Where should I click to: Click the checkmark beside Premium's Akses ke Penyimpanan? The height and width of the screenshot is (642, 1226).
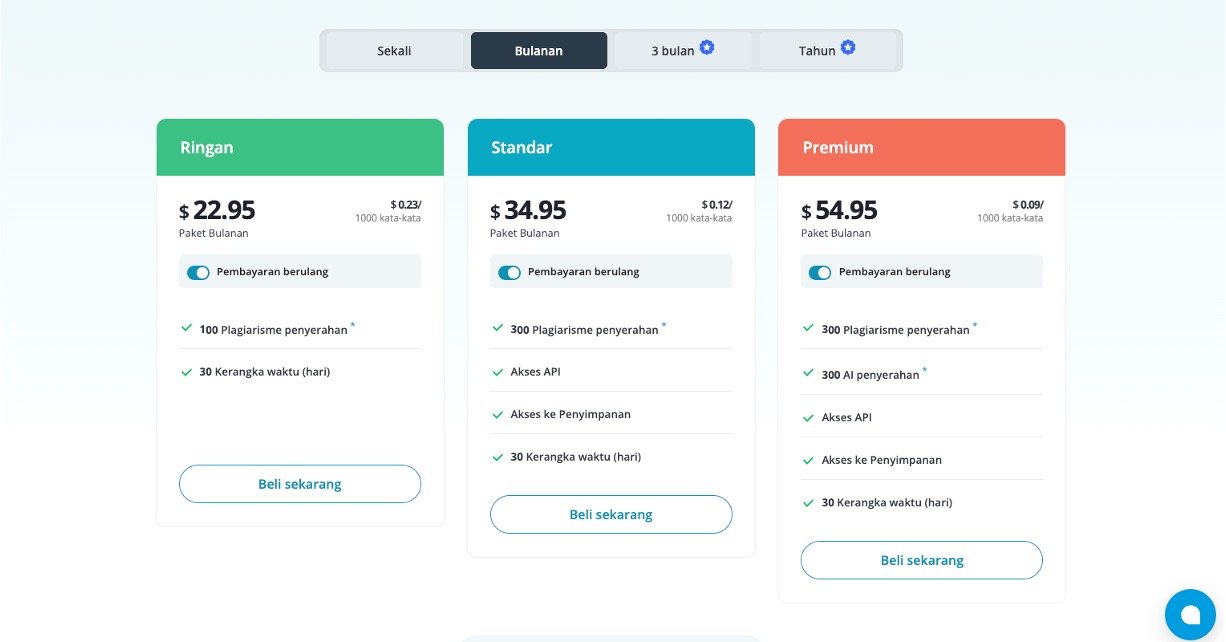(x=809, y=460)
